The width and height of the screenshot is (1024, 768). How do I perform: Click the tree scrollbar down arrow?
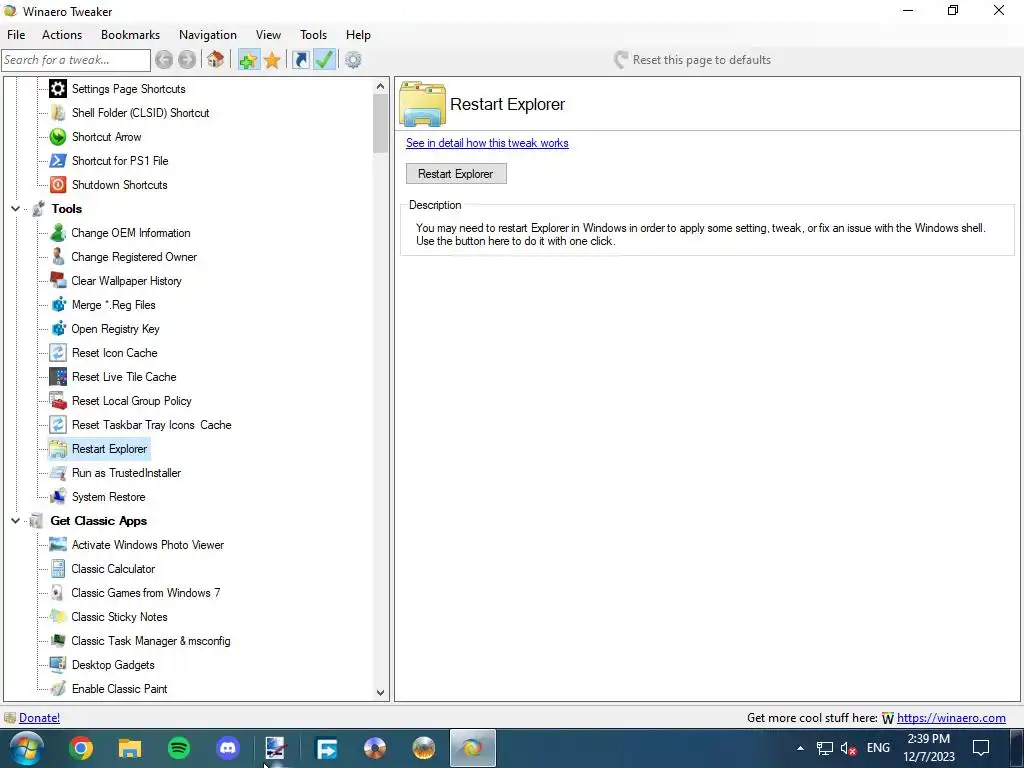click(x=381, y=693)
